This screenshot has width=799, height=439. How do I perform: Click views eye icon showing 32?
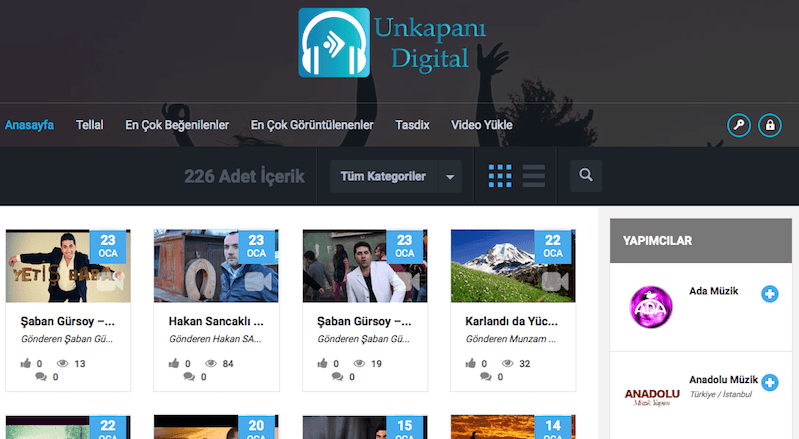tap(508, 364)
